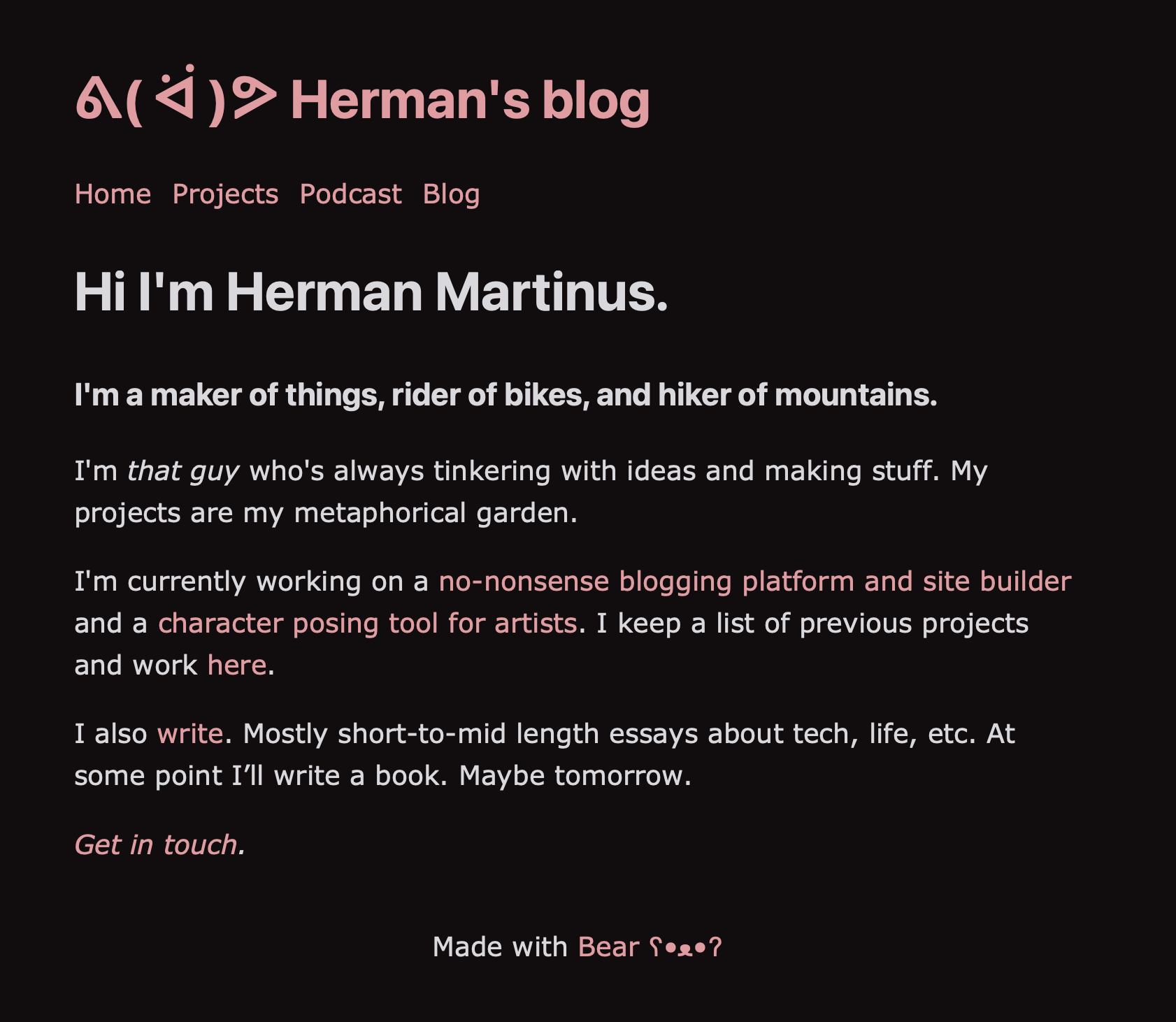Click the flexing bear emoticon logo in header

(x=176, y=99)
